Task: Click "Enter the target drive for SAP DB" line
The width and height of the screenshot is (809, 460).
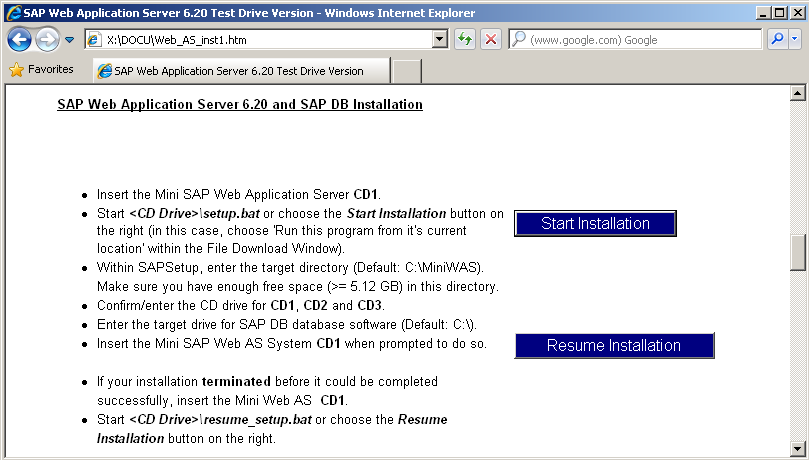Action: click(287, 324)
